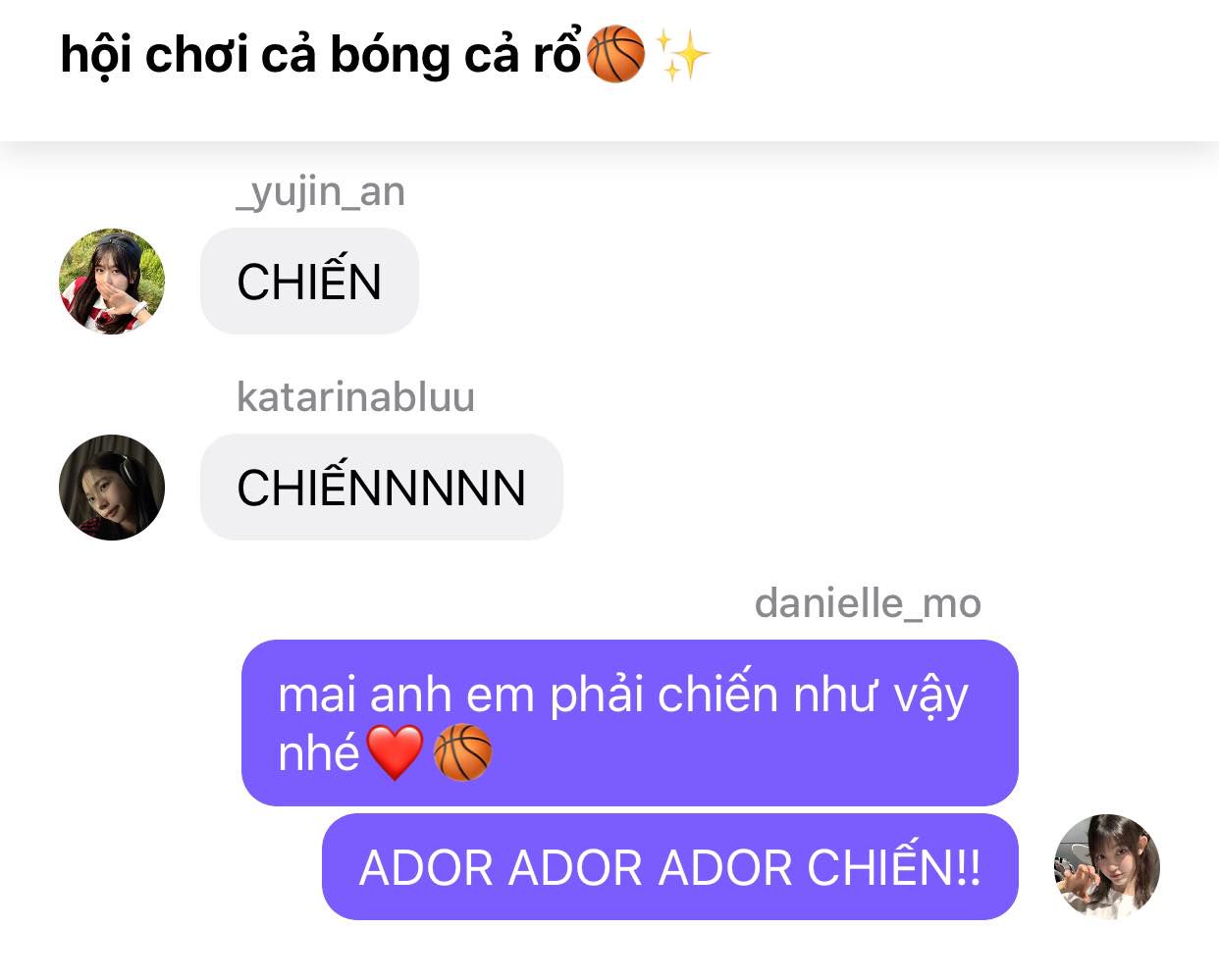Select the CHIẾNNNNN message bubble

point(382,488)
